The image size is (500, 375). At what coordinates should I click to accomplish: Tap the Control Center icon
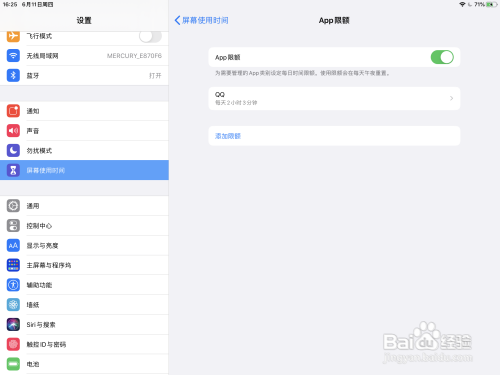13,225
